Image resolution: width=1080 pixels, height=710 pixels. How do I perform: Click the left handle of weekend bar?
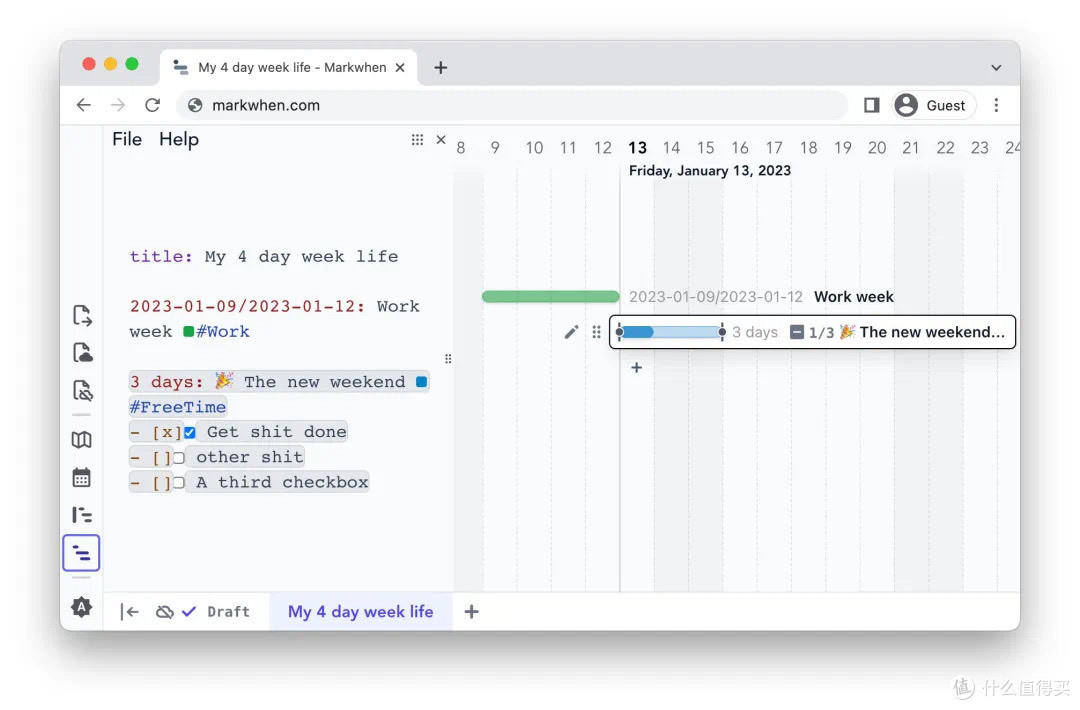[619, 333]
